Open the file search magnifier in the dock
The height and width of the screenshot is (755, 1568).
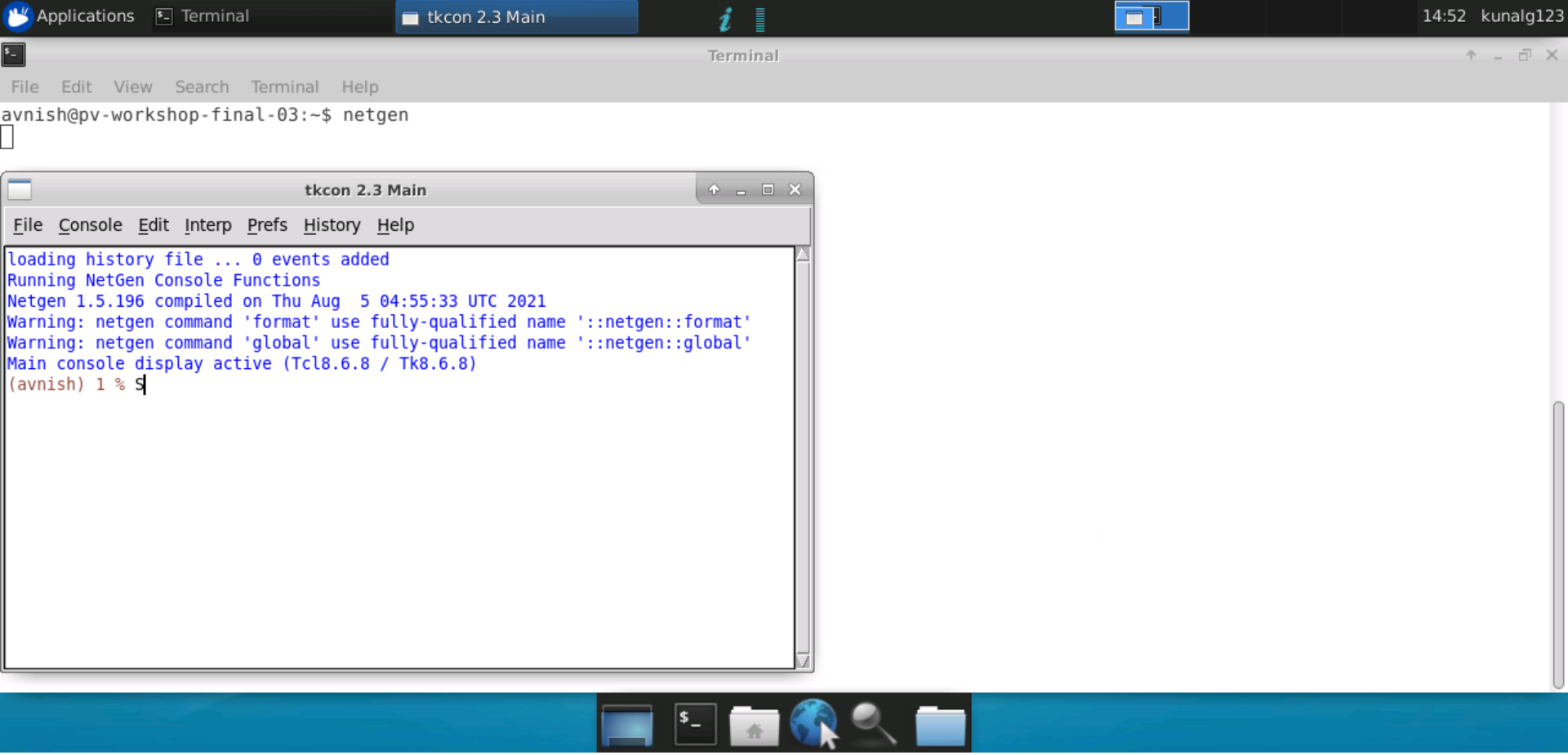[872, 723]
